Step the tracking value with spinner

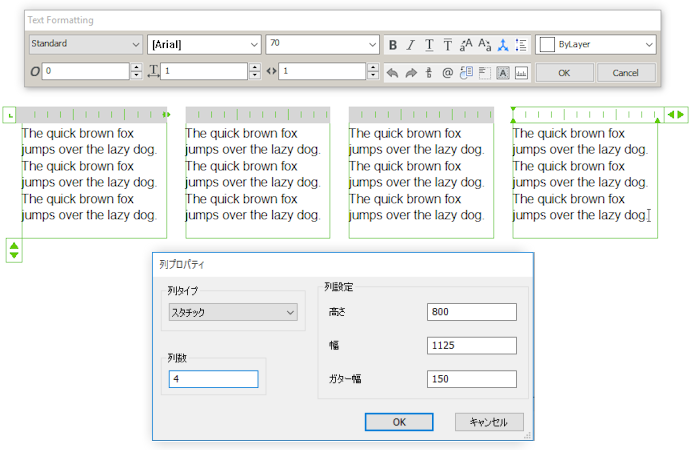(x=373, y=71)
